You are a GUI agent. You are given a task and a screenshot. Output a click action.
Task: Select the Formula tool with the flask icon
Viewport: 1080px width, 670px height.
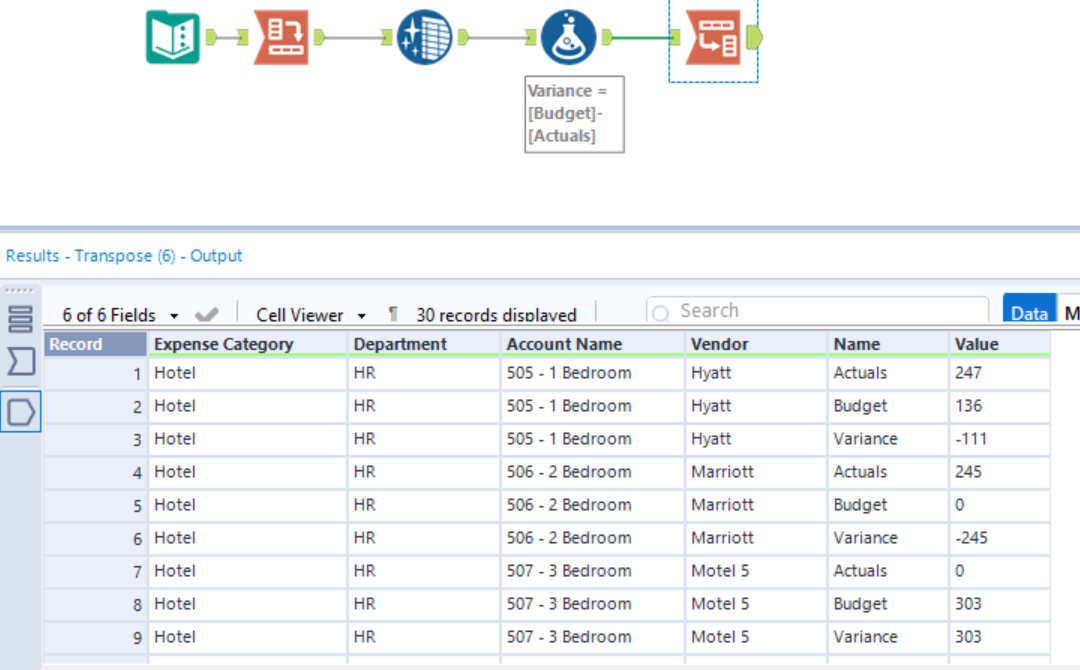pyautogui.click(x=568, y=35)
